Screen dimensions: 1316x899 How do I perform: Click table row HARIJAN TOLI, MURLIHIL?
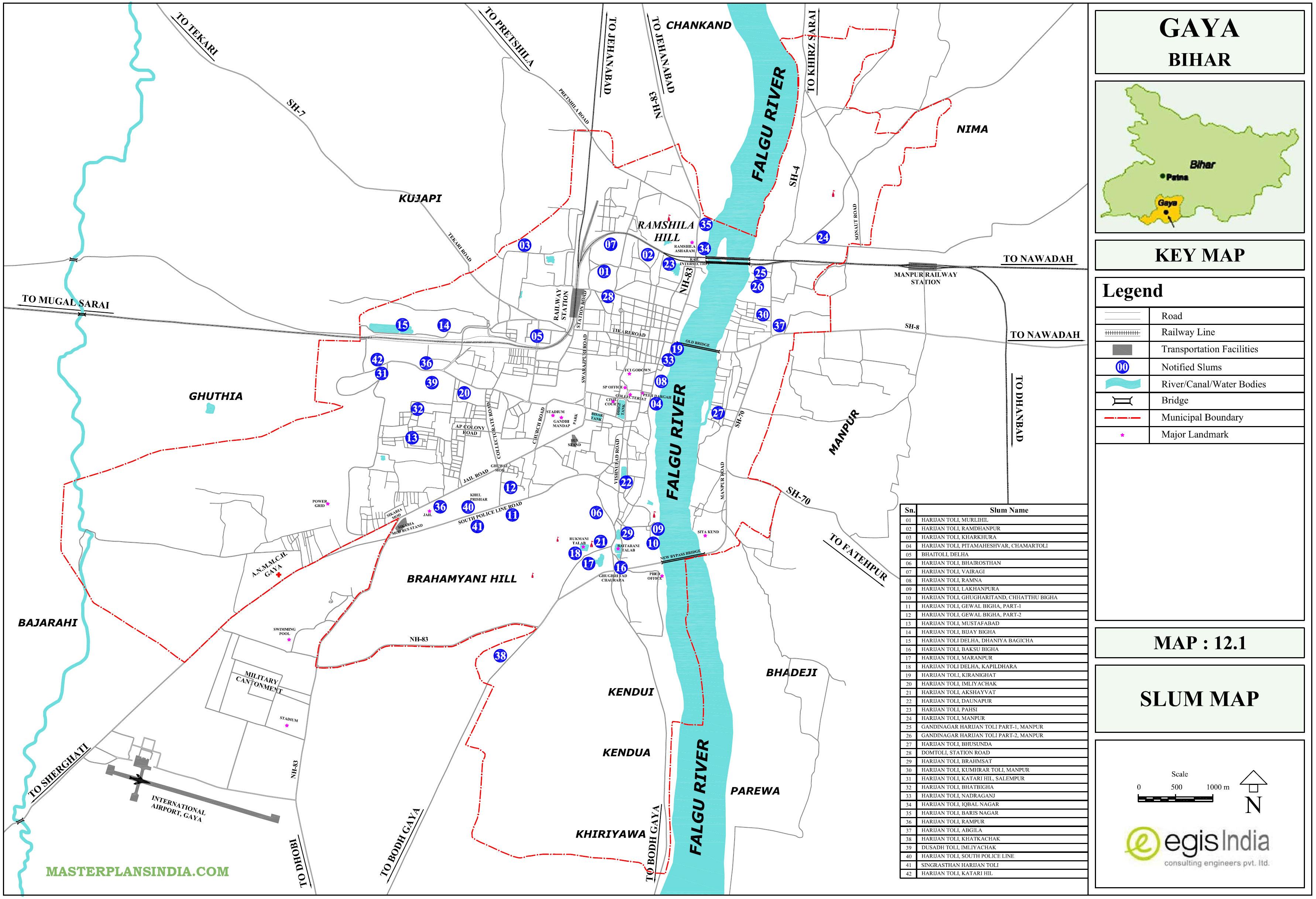(994, 520)
